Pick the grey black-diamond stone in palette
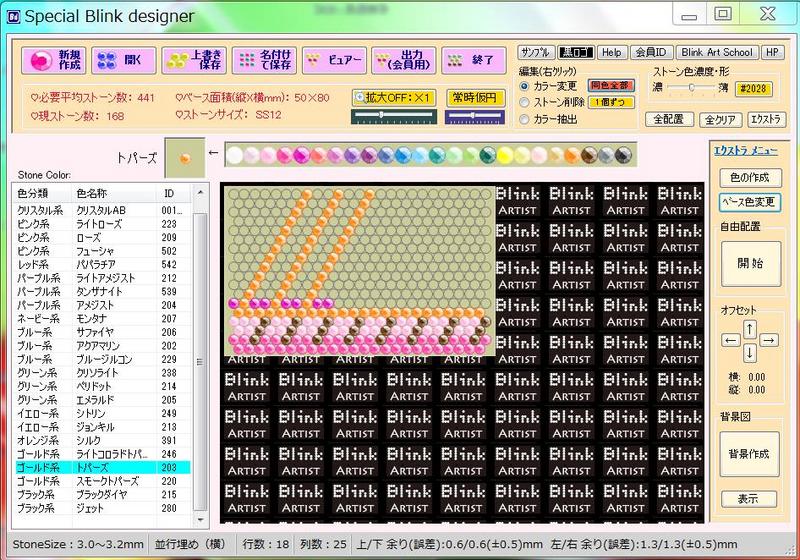 [x=606, y=155]
